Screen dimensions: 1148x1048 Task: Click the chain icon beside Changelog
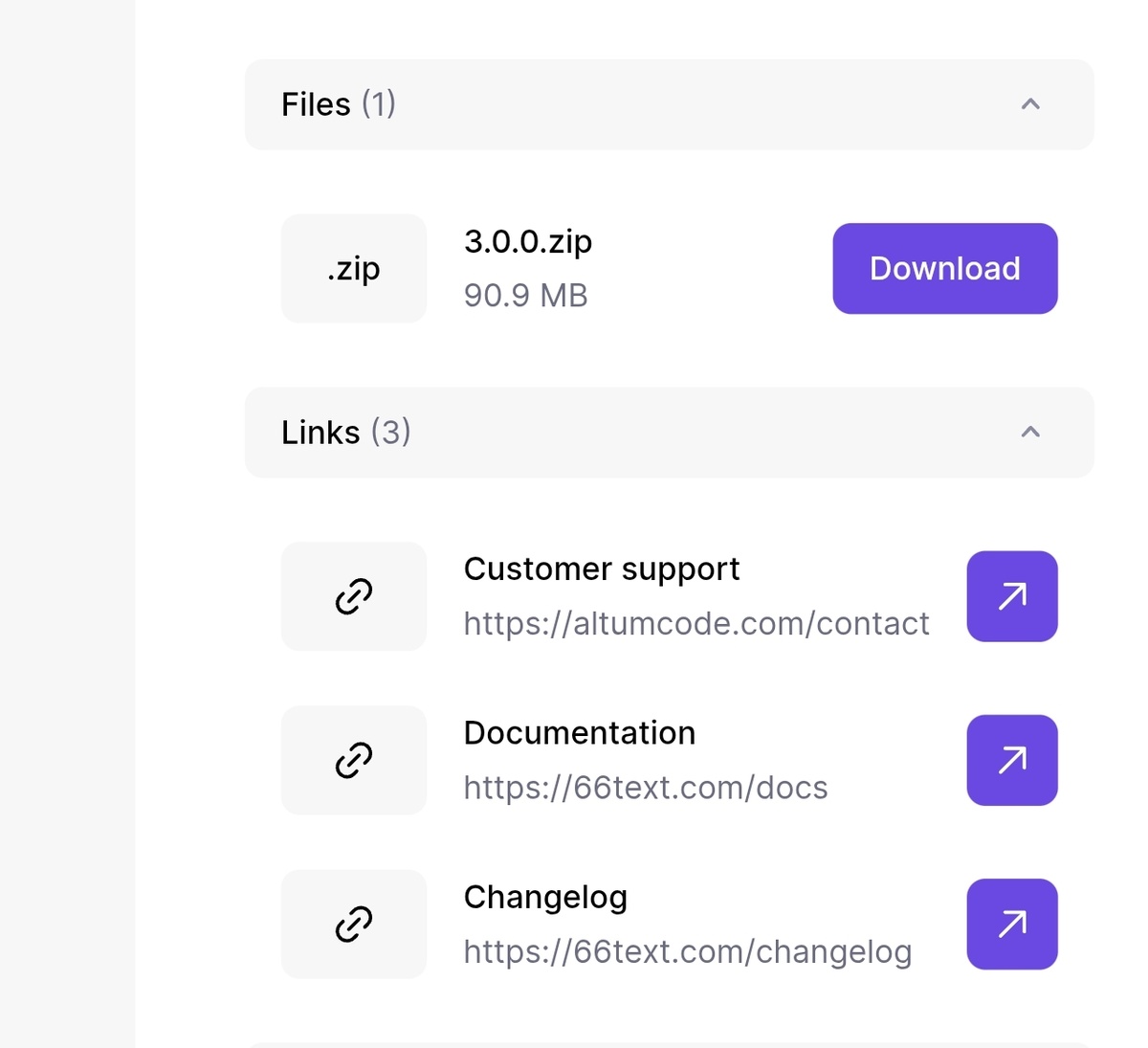(x=353, y=925)
